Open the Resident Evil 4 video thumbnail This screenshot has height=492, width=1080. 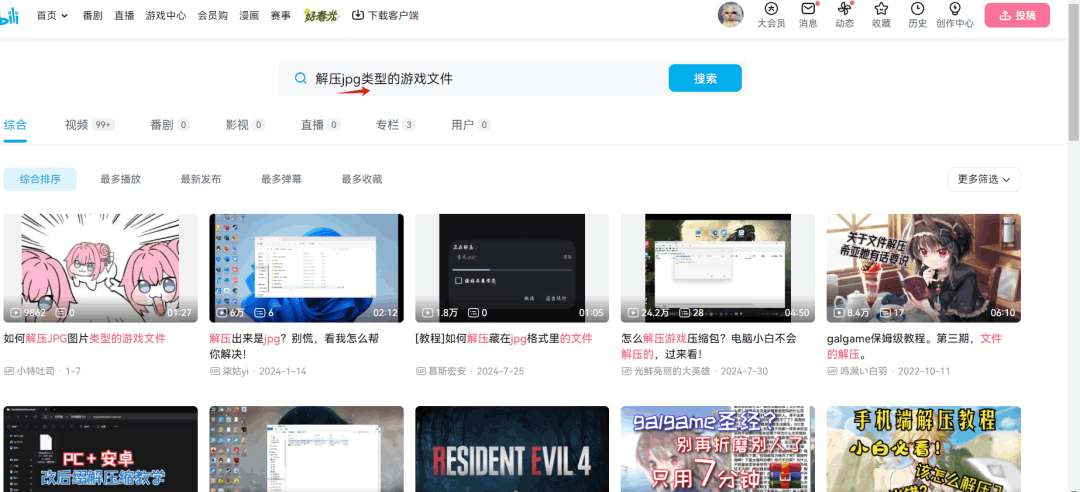[x=512, y=449]
